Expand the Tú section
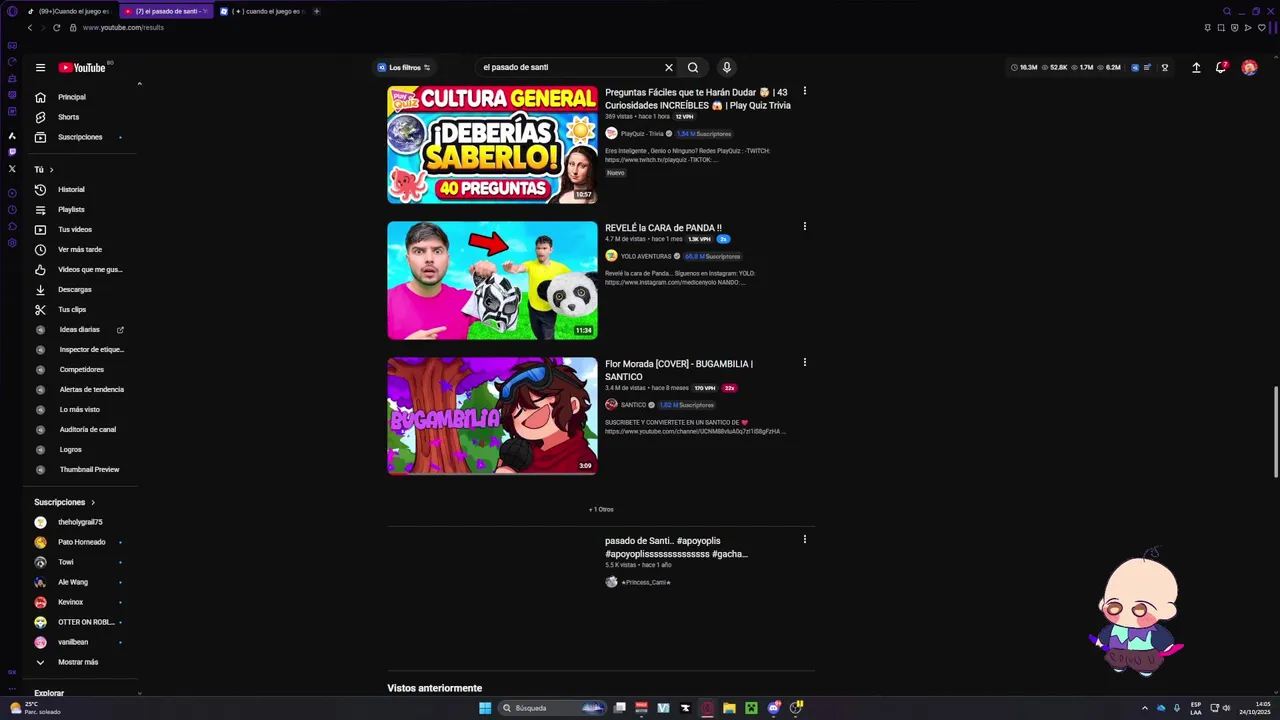Screen dimensions: 1280x720 tap(44, 169)
